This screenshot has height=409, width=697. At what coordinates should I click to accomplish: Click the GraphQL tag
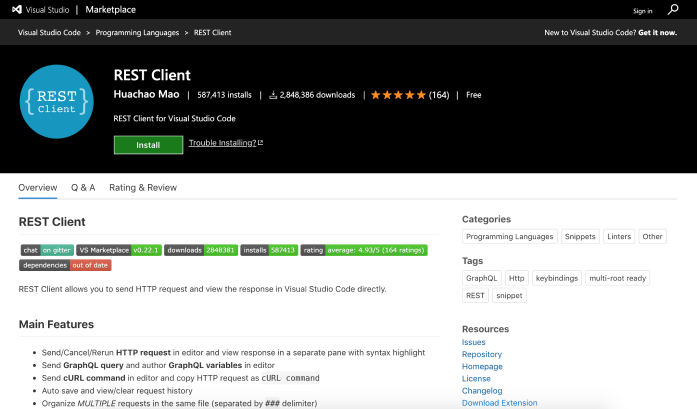(x=481, y=278)
